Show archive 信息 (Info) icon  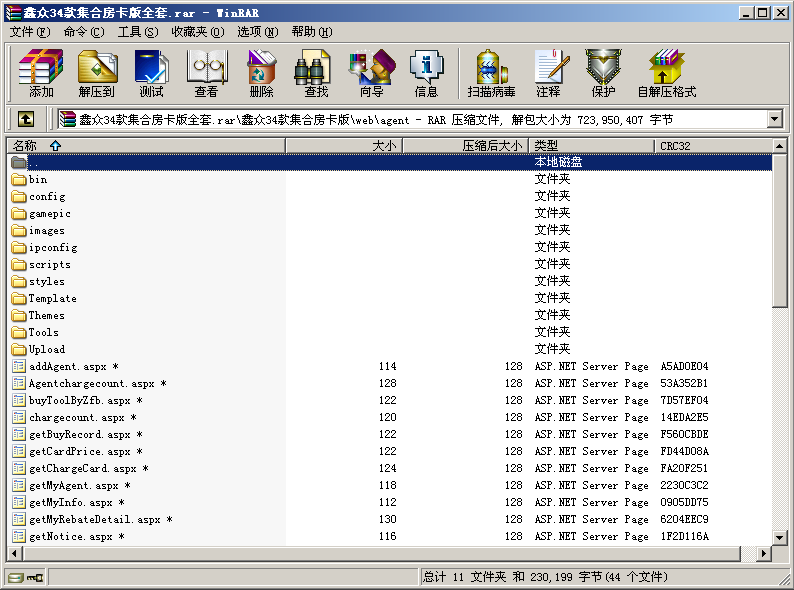tap(426, 74)
